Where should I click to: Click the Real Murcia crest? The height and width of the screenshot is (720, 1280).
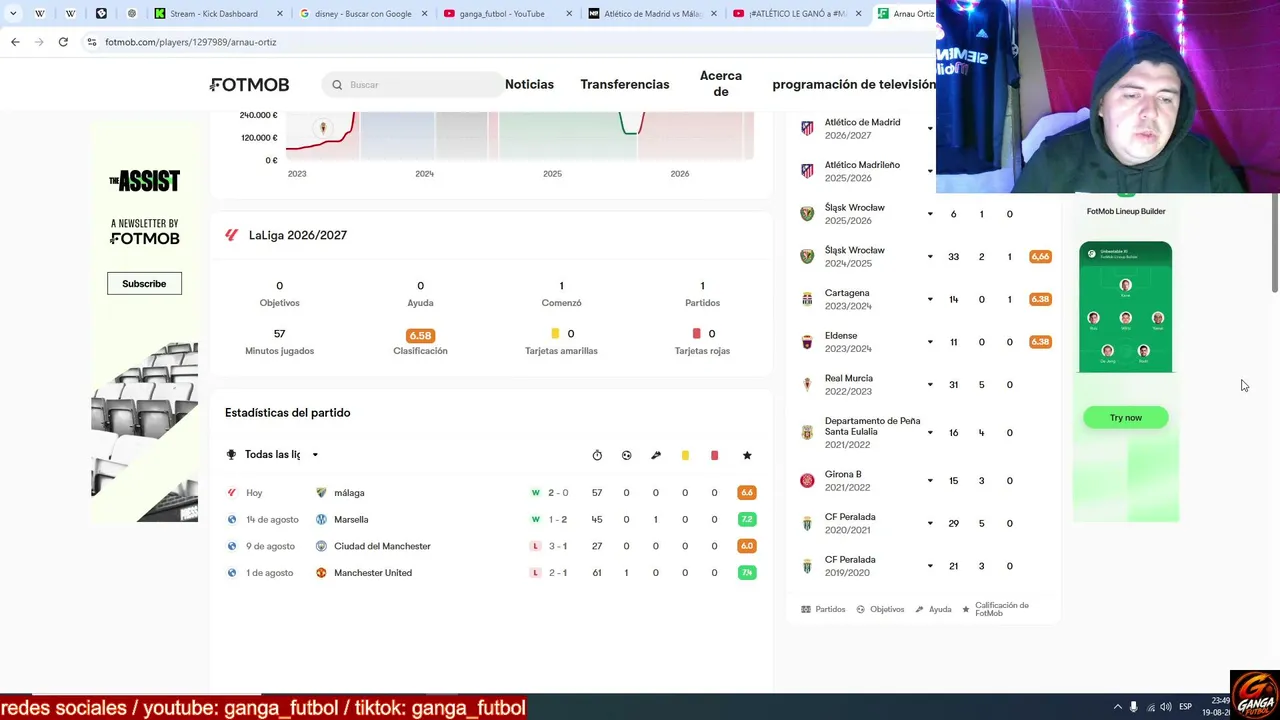coord(807,385)
